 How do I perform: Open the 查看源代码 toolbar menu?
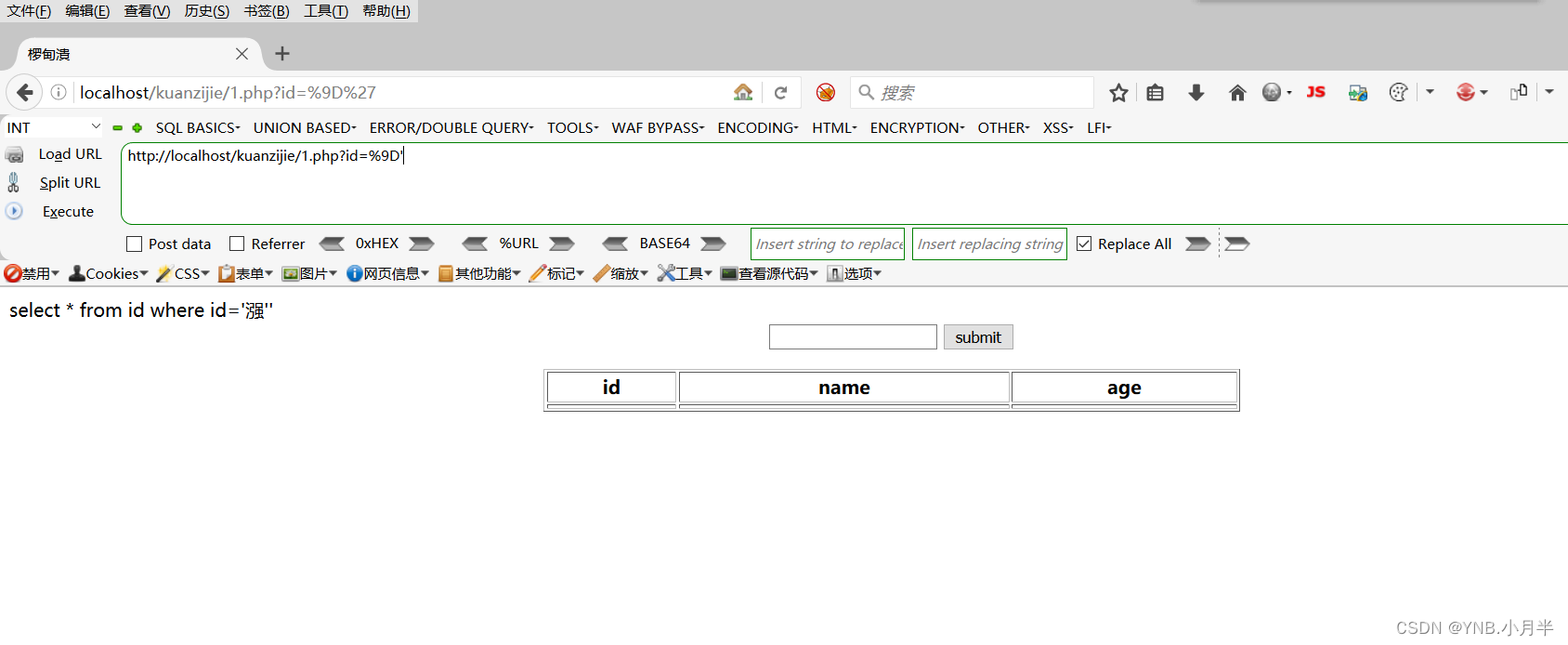[769, 273]
